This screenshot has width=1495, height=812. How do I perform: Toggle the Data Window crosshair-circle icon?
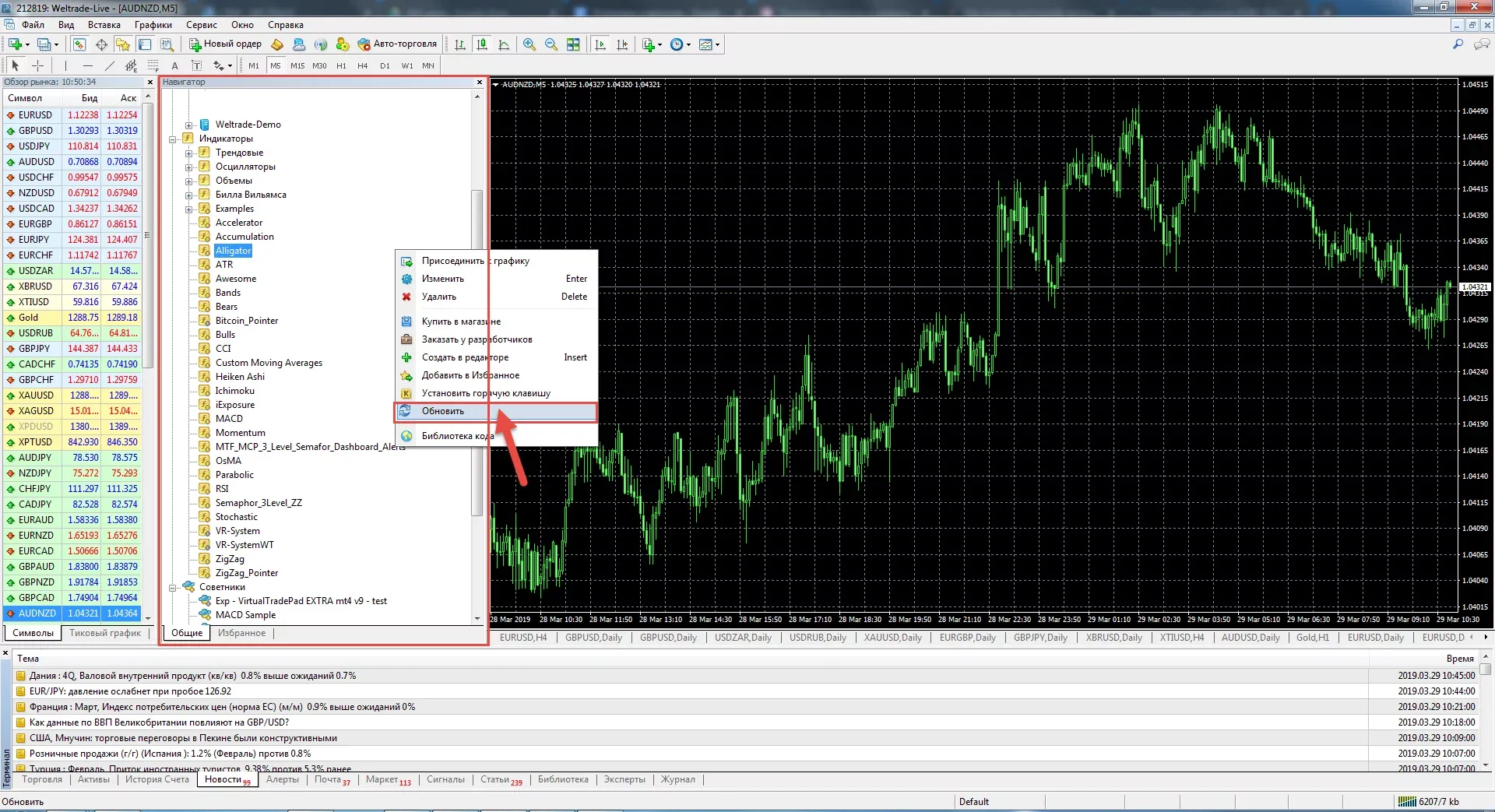click(101, 44)
